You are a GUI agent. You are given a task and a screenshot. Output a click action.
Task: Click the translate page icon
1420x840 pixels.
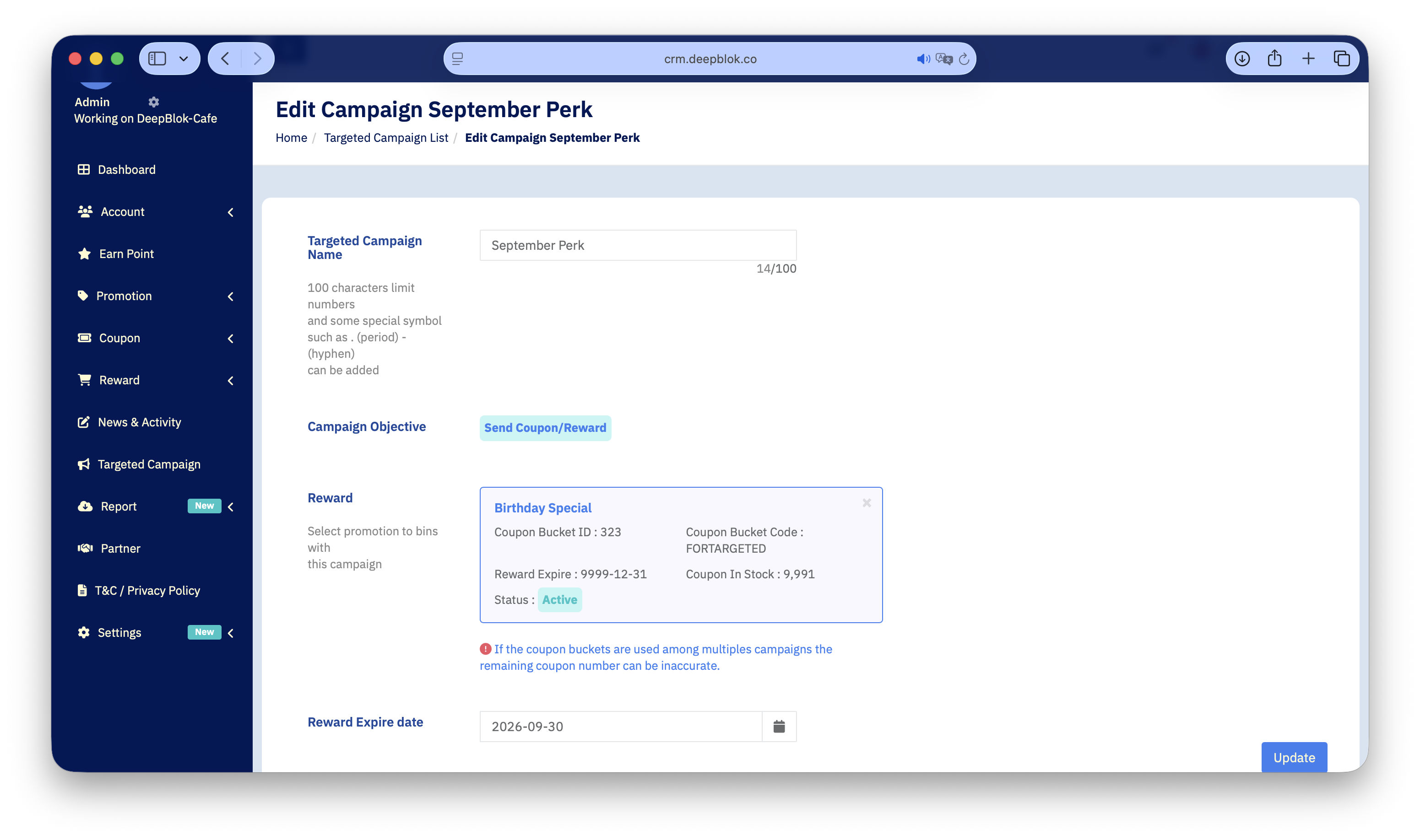coord(944,59)
